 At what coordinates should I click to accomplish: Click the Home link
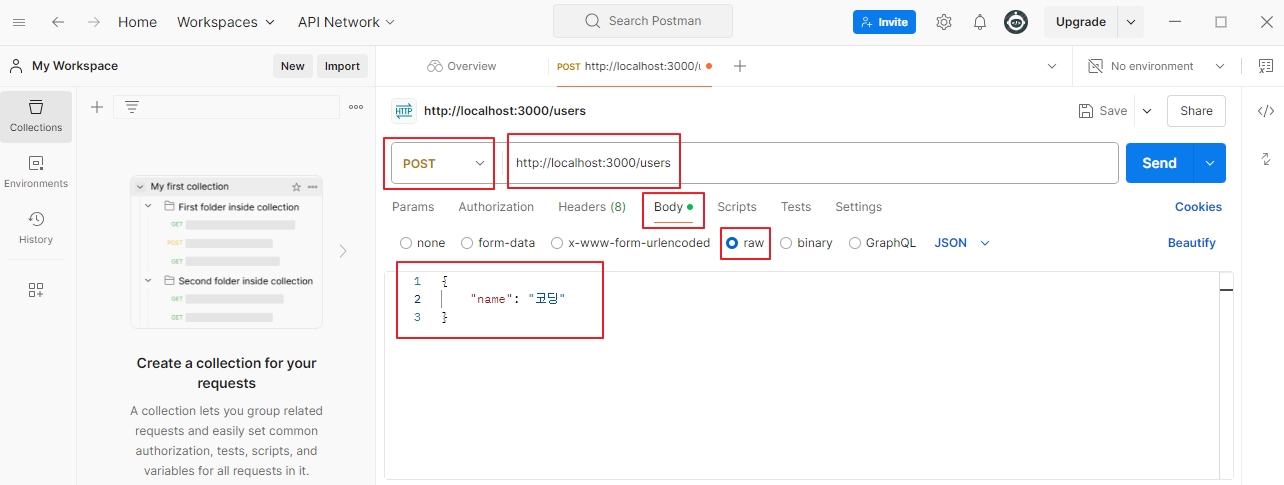tap(137, 22)
